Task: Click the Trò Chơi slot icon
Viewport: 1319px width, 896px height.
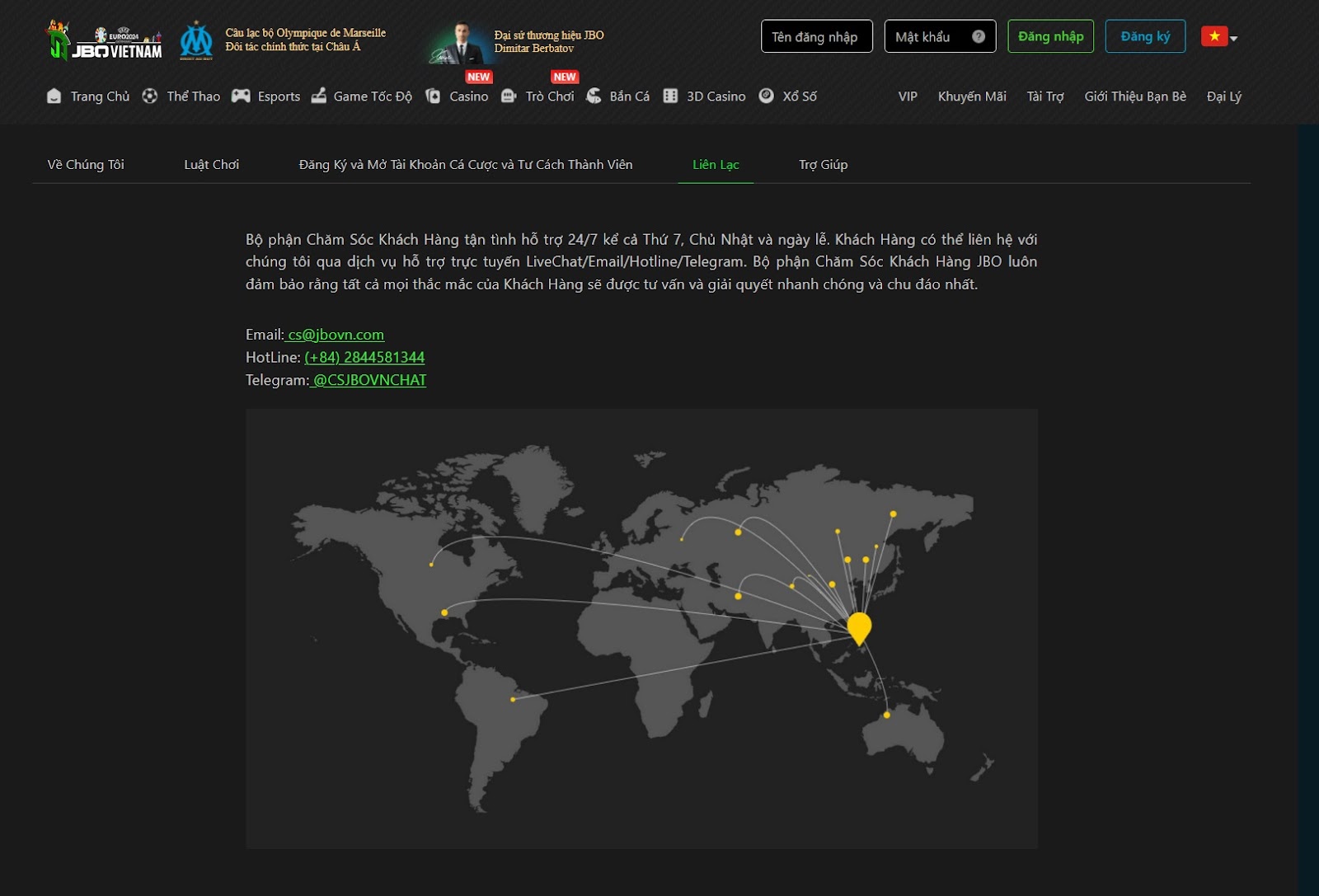Action: coord(509,96)
